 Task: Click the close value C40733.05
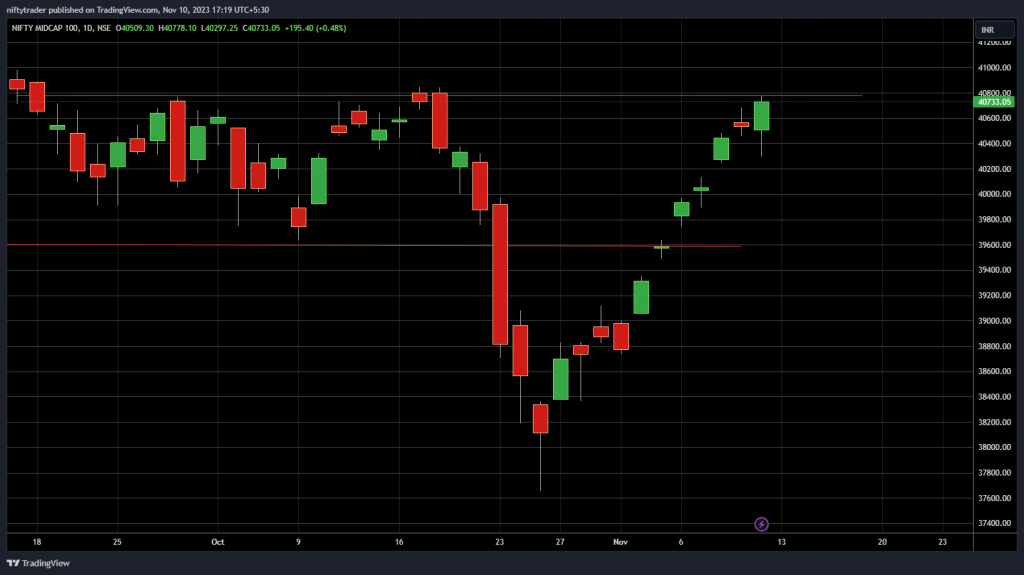point(261,28)
